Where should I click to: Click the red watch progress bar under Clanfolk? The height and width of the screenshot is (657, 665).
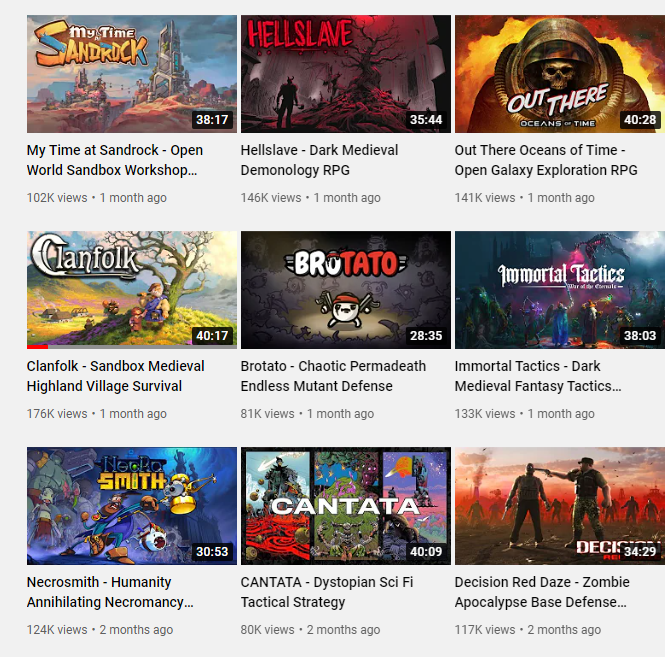click(x=37, y=347)
